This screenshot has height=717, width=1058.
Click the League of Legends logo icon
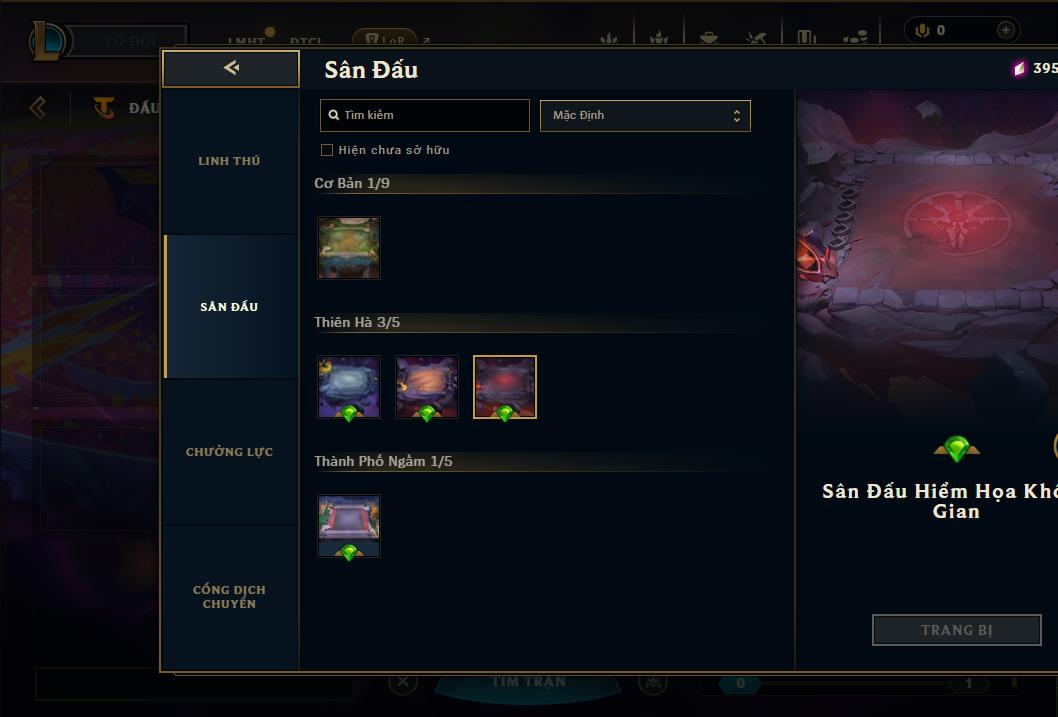tap(49, 40)
